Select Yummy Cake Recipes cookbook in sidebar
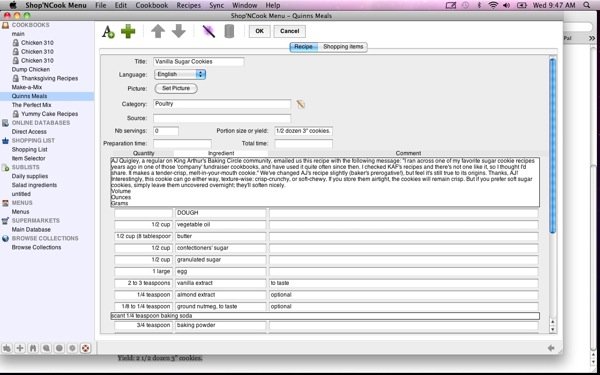Screen dimensions: 600x375 coord(49,114)
